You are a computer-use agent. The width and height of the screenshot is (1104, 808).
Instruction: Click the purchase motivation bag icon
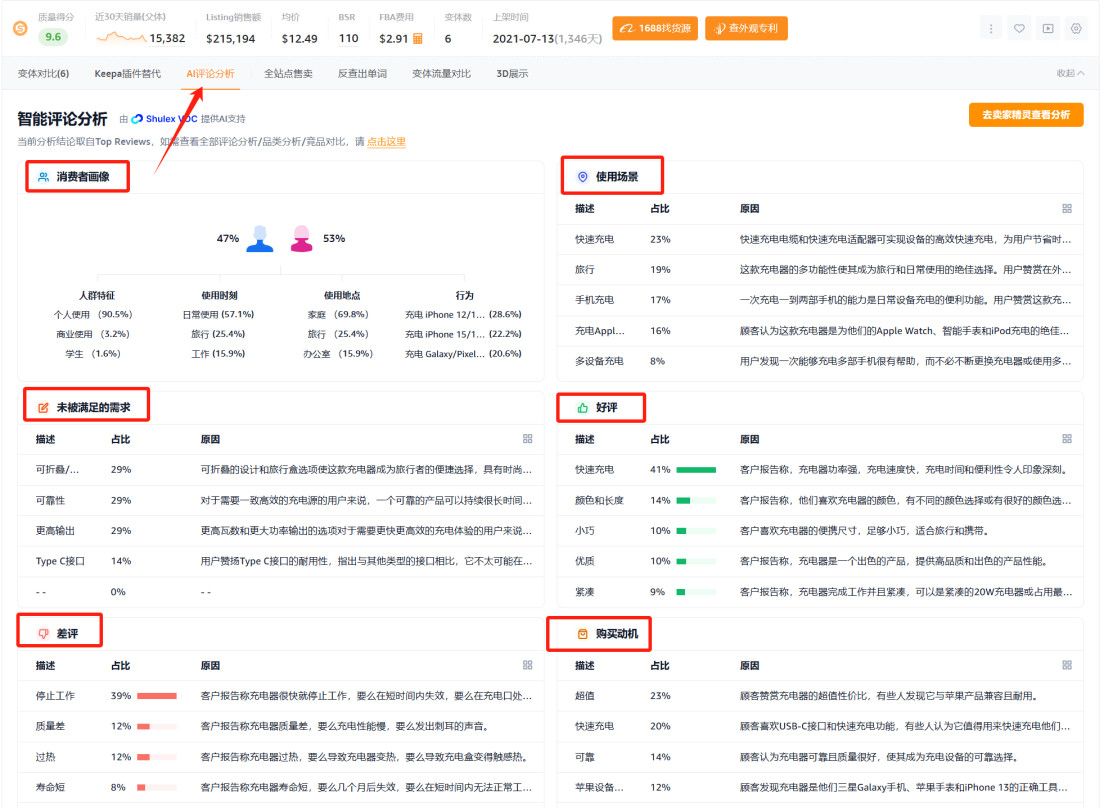(582, 633)
